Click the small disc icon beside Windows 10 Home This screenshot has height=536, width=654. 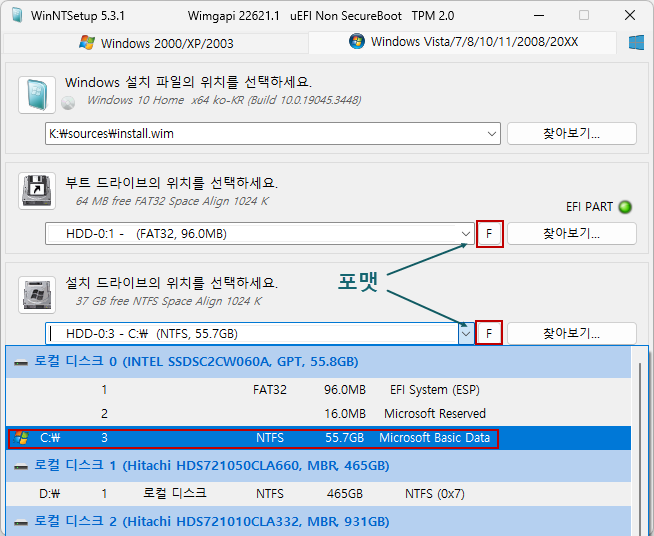(x=68, y=102)
